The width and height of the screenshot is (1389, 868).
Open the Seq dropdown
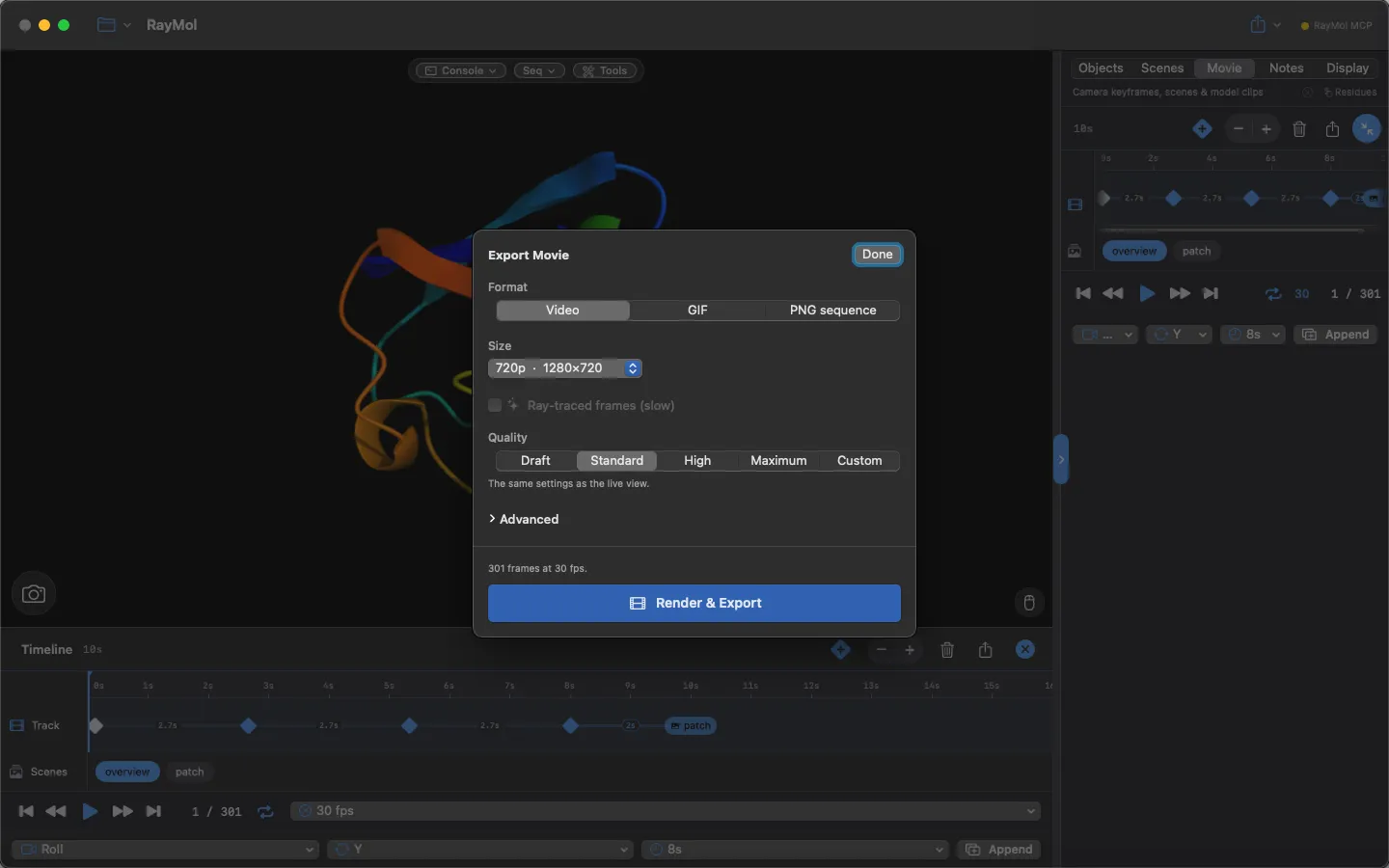539,70
